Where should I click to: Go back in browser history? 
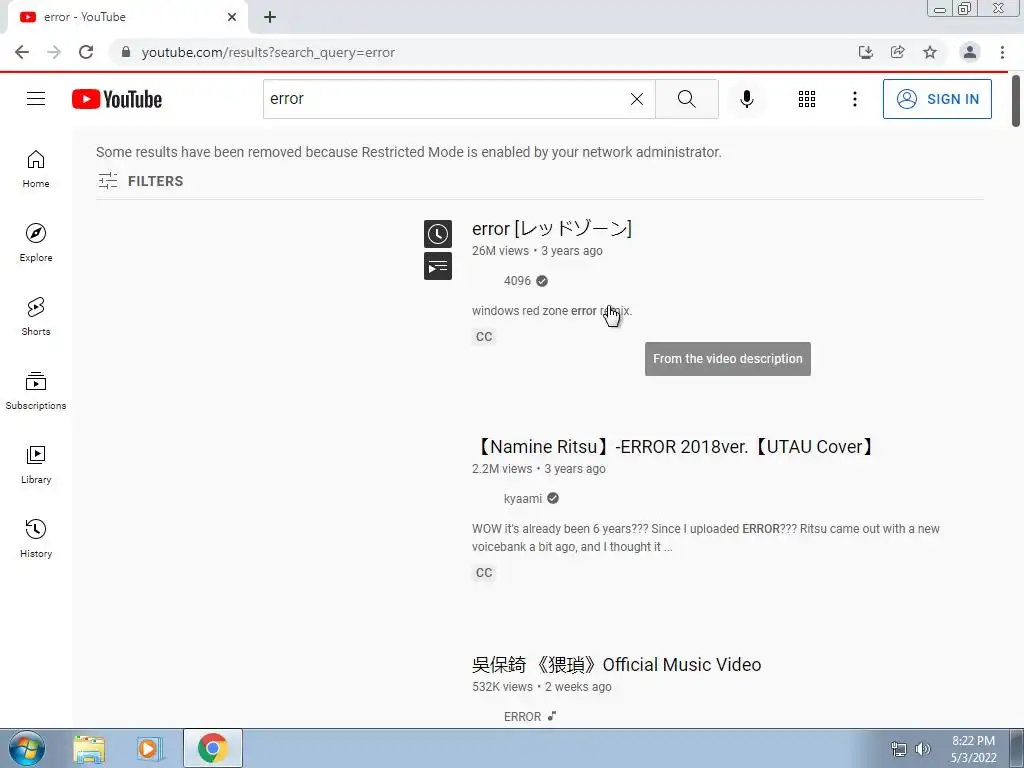point(22,52)
